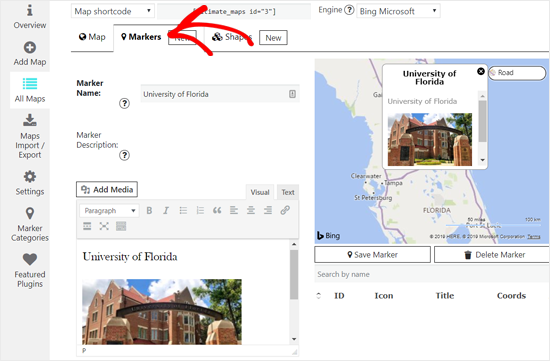550x361 pixels.
Task: Click the Delete Marker button
Action: [x=492, y=255]
